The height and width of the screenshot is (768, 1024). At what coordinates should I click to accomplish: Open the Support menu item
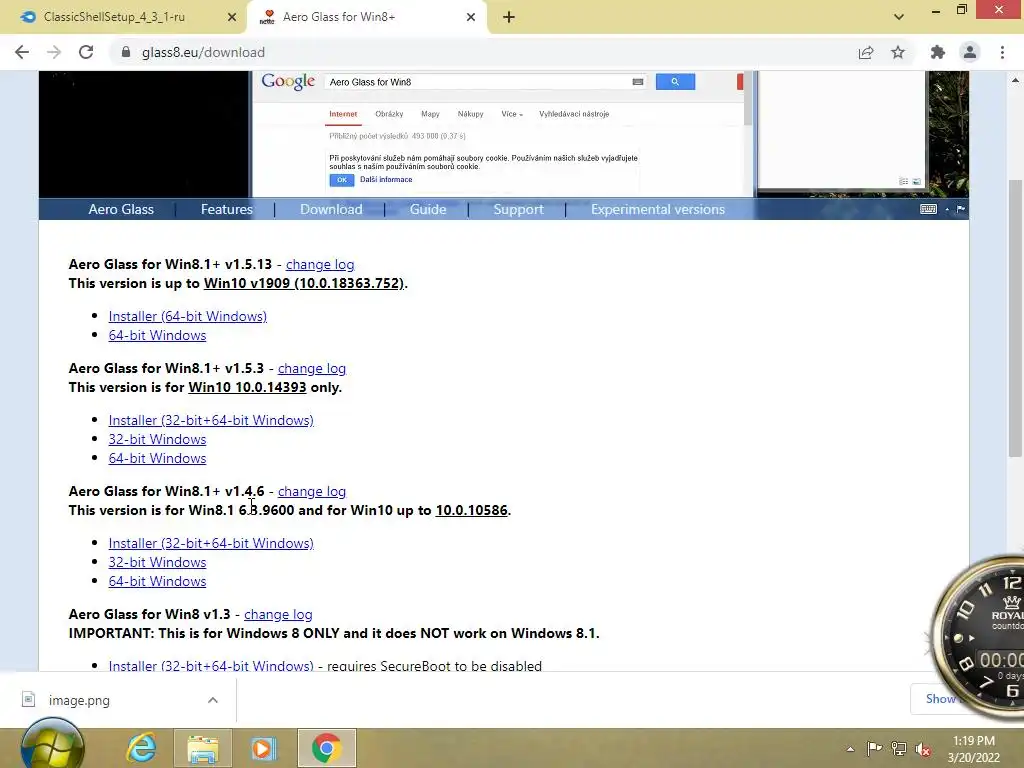519,210
